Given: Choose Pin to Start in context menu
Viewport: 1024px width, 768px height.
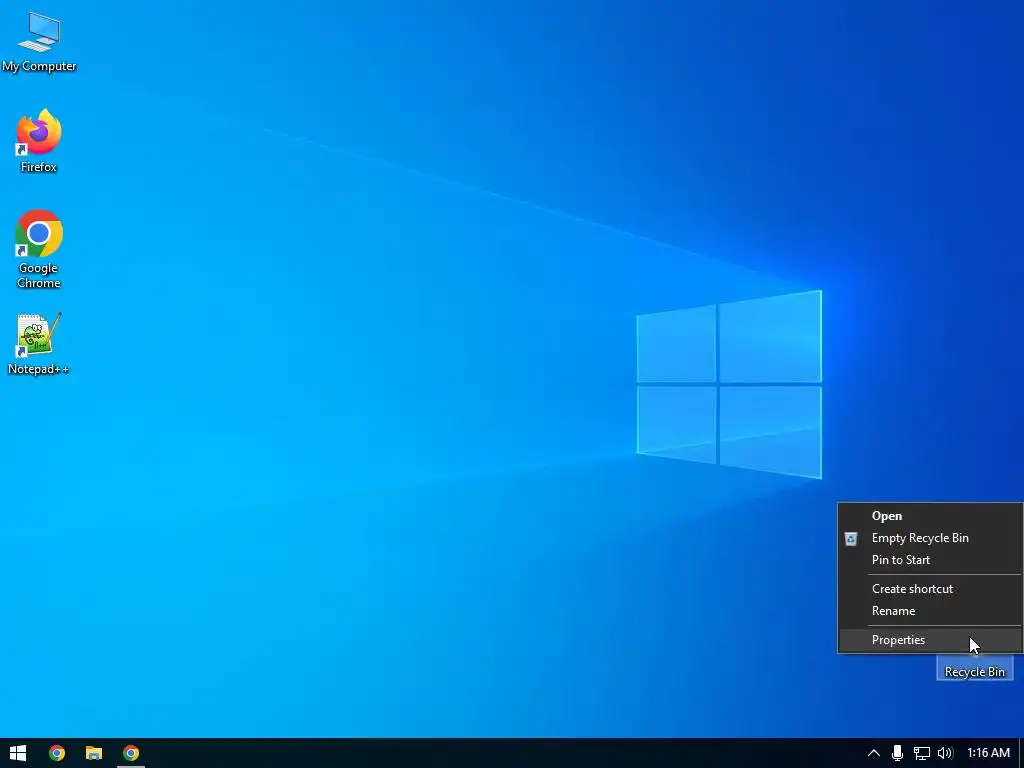Looking at the screenshot, I should click(x=930, y=560).
